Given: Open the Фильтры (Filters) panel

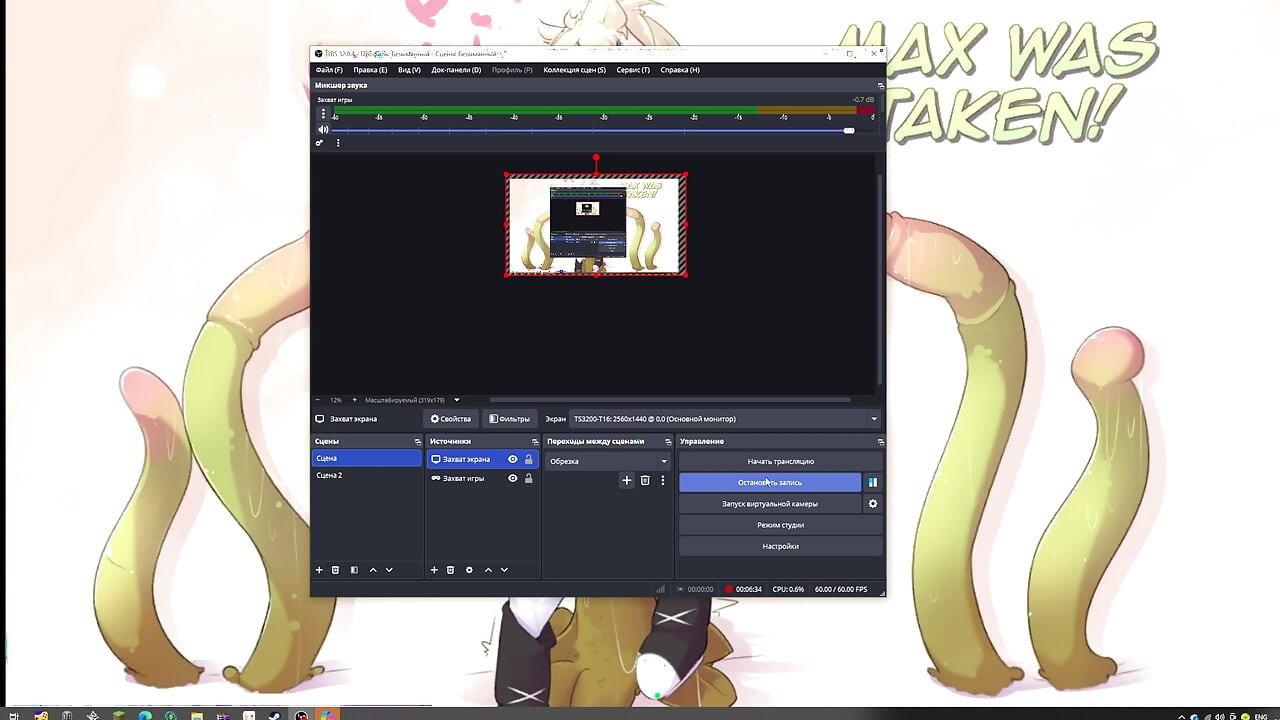Looking at the screenshot, I should [509, 418].
